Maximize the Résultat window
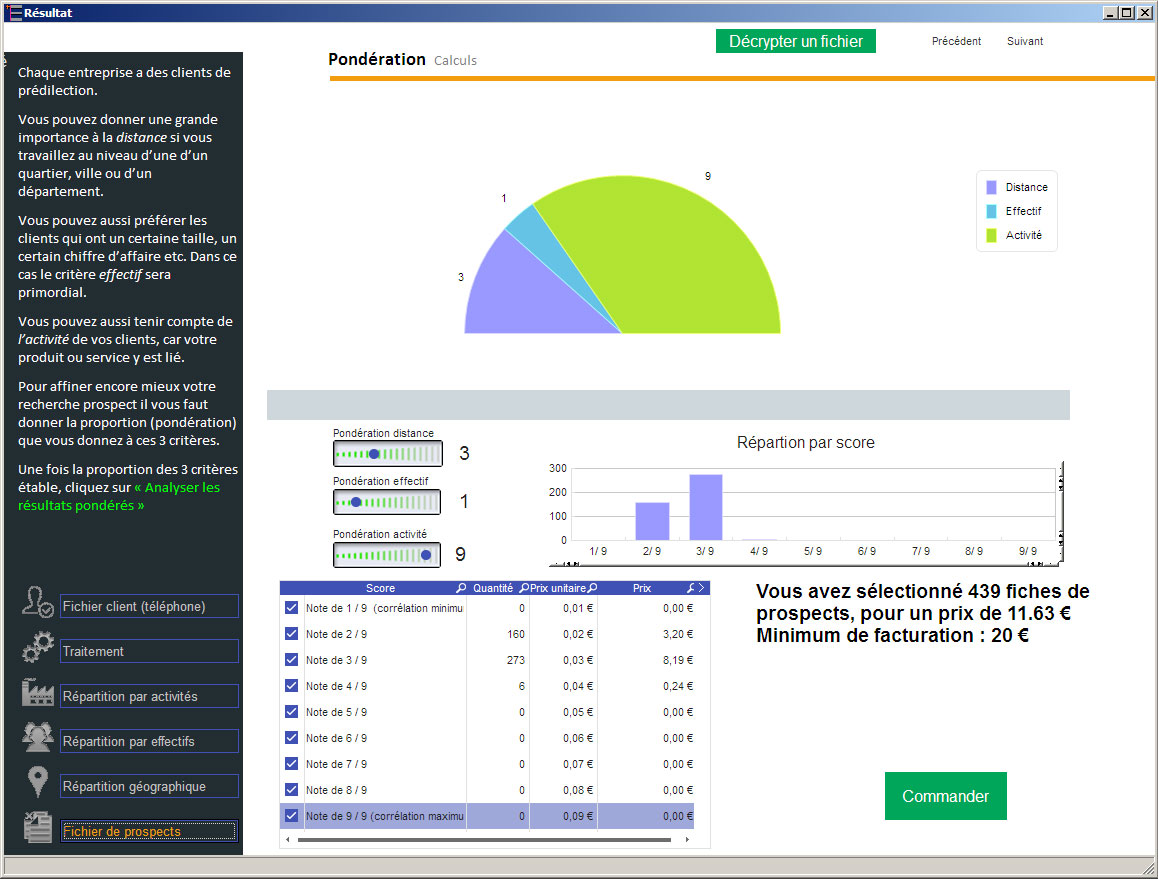1158x879 pixels. pos(1126,13)
